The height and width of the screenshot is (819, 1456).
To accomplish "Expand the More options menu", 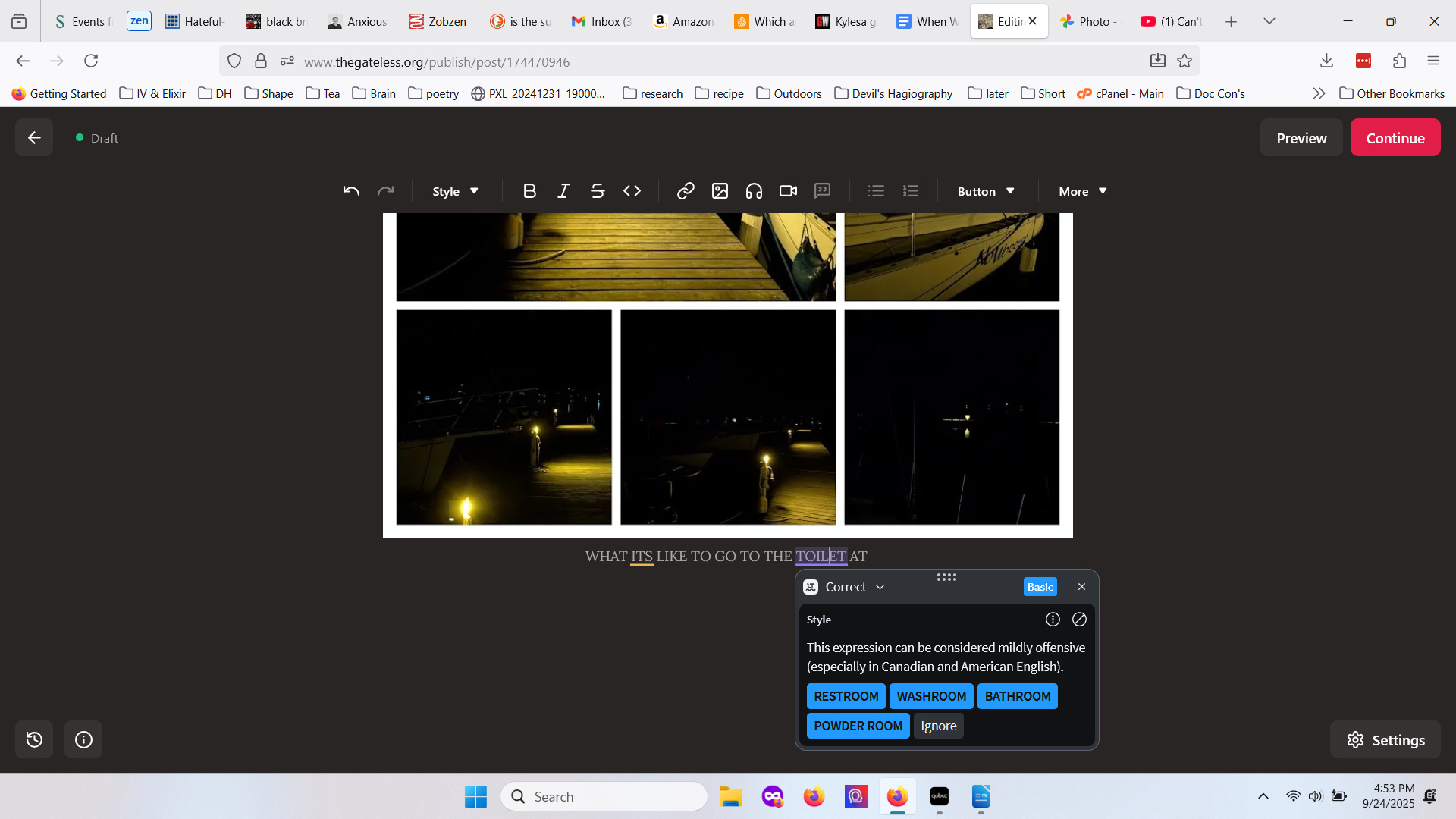I will click(x=1082, y=191).
